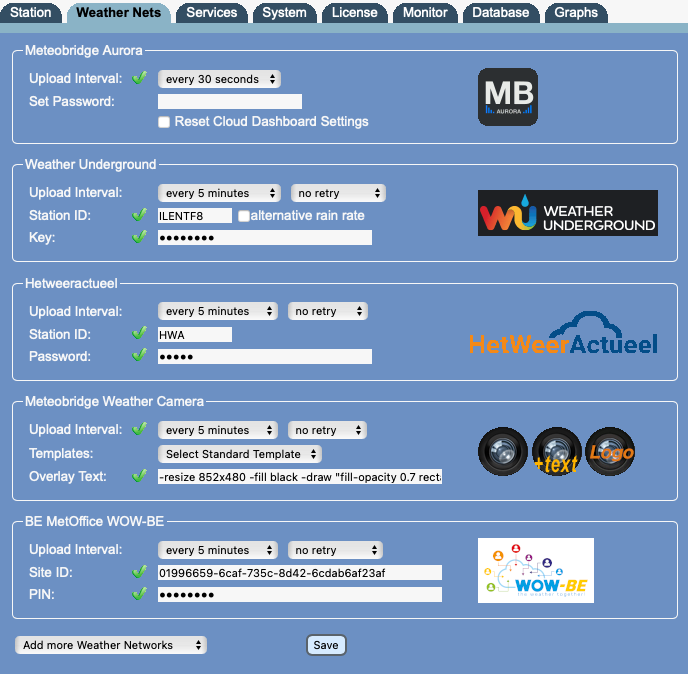Toggle the alternative rain rate checkbox

[x=243, y=216]
